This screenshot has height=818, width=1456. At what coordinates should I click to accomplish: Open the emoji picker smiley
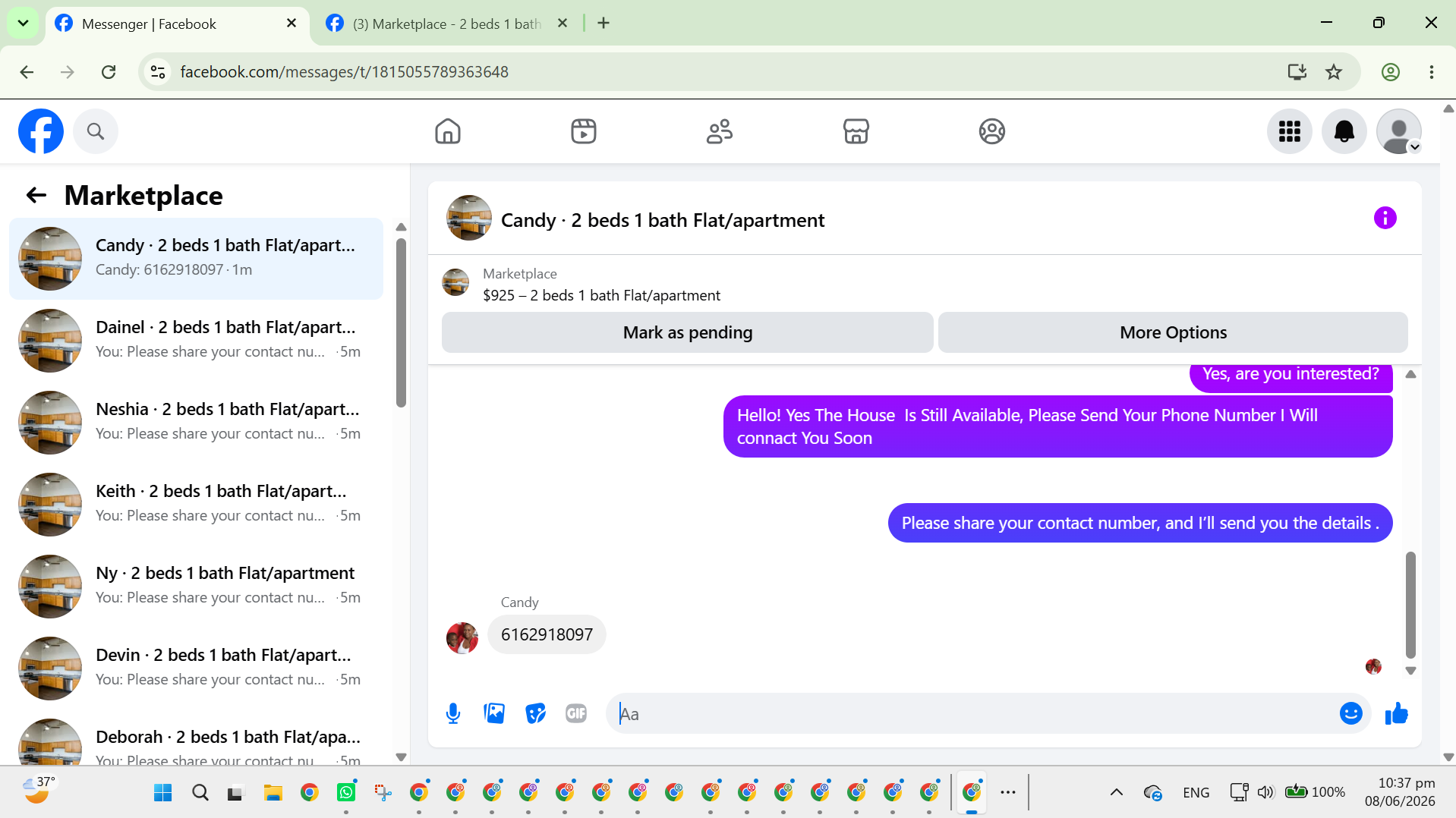(x=1351, y=713)
